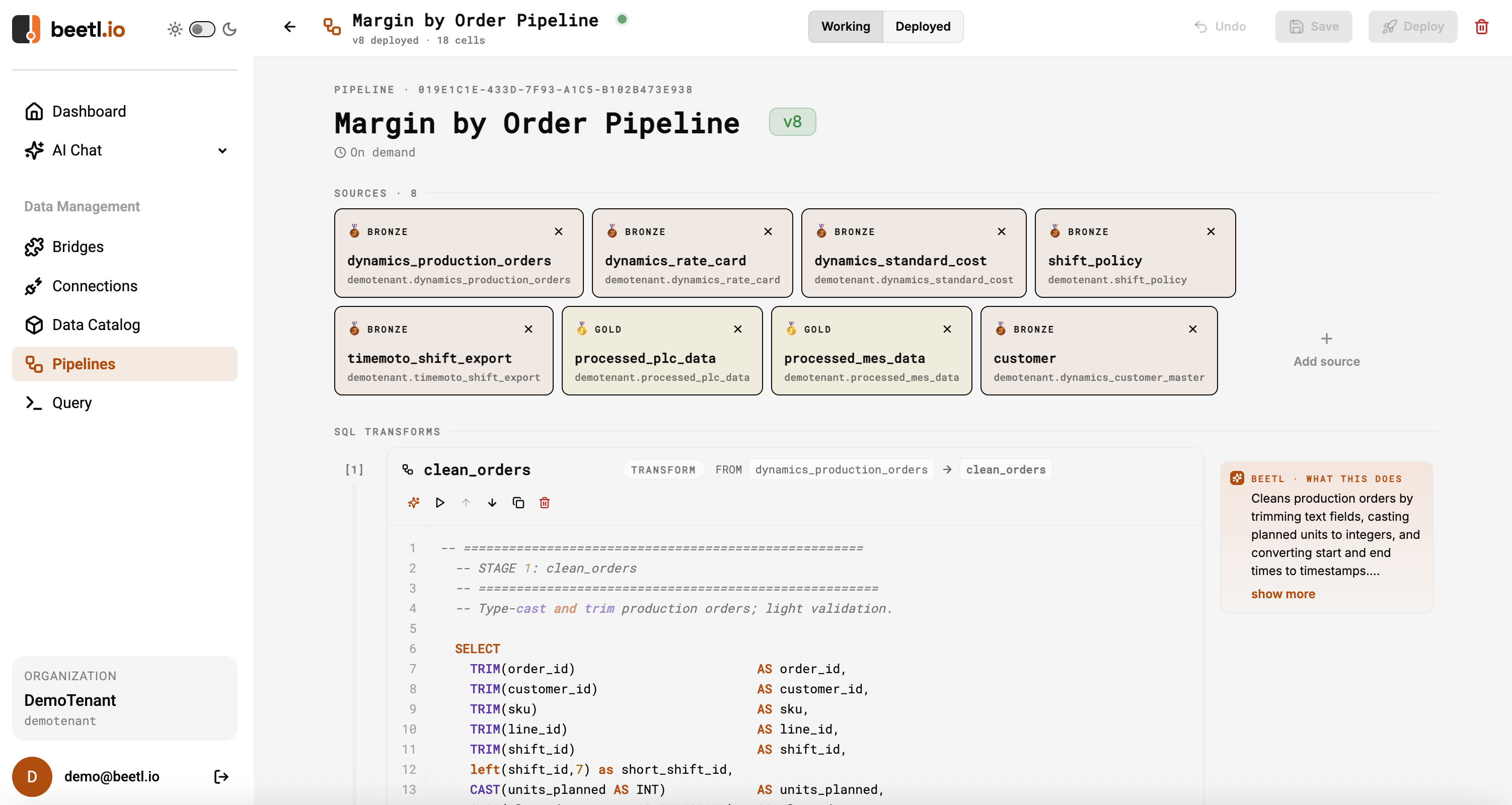Toggle the dark mode switch
1512x805 pixels.
tap(202, 29)
